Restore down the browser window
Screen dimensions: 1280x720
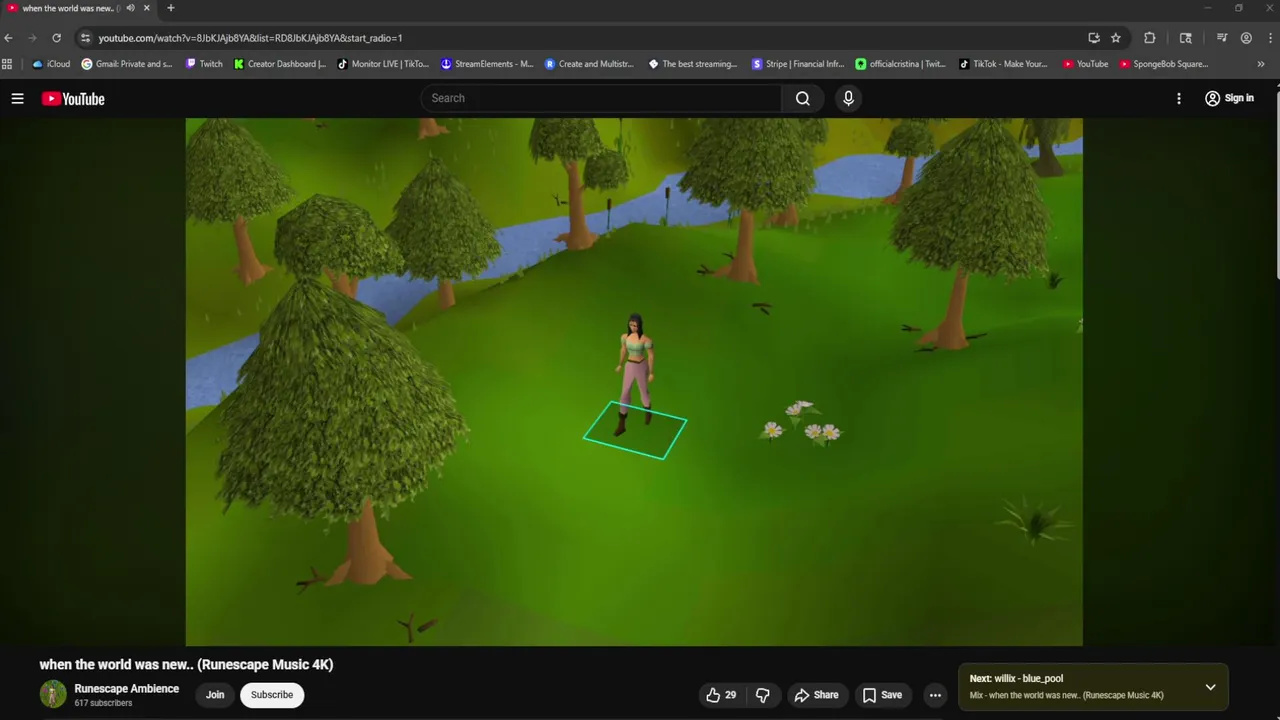tap(1239, 8)
